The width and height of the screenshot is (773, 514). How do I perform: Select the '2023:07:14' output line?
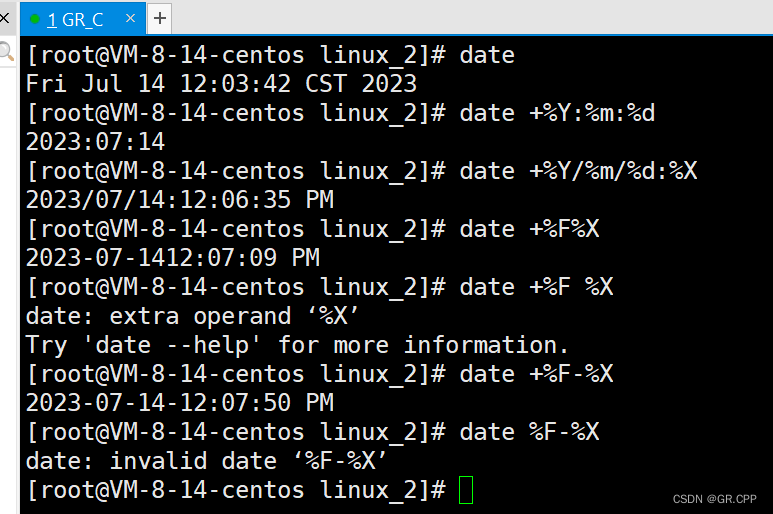(x=96, y=142)
